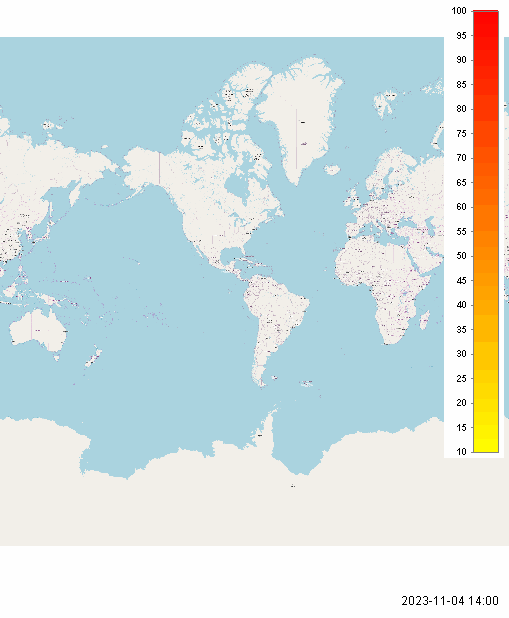The image size is (509, 618).
Task: Click the Gulf of Mexico on the map
Action: click(231, 254)
